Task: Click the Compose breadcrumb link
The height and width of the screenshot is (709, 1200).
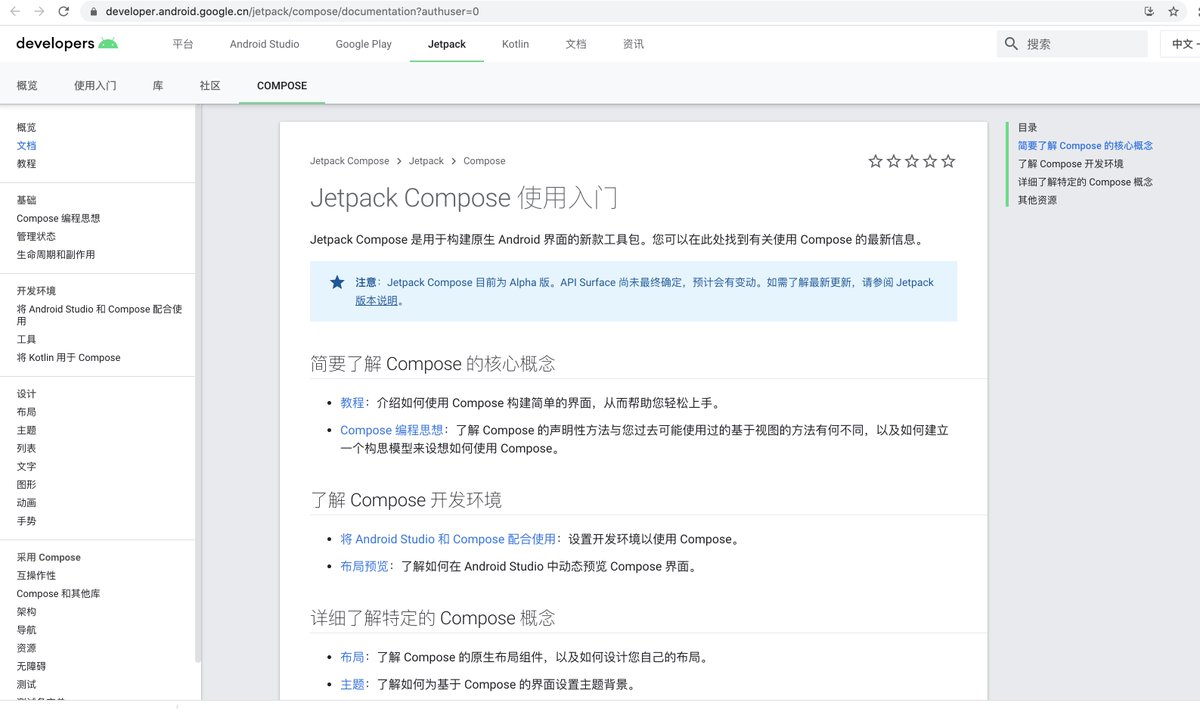Action: click(x=484, y=161)
